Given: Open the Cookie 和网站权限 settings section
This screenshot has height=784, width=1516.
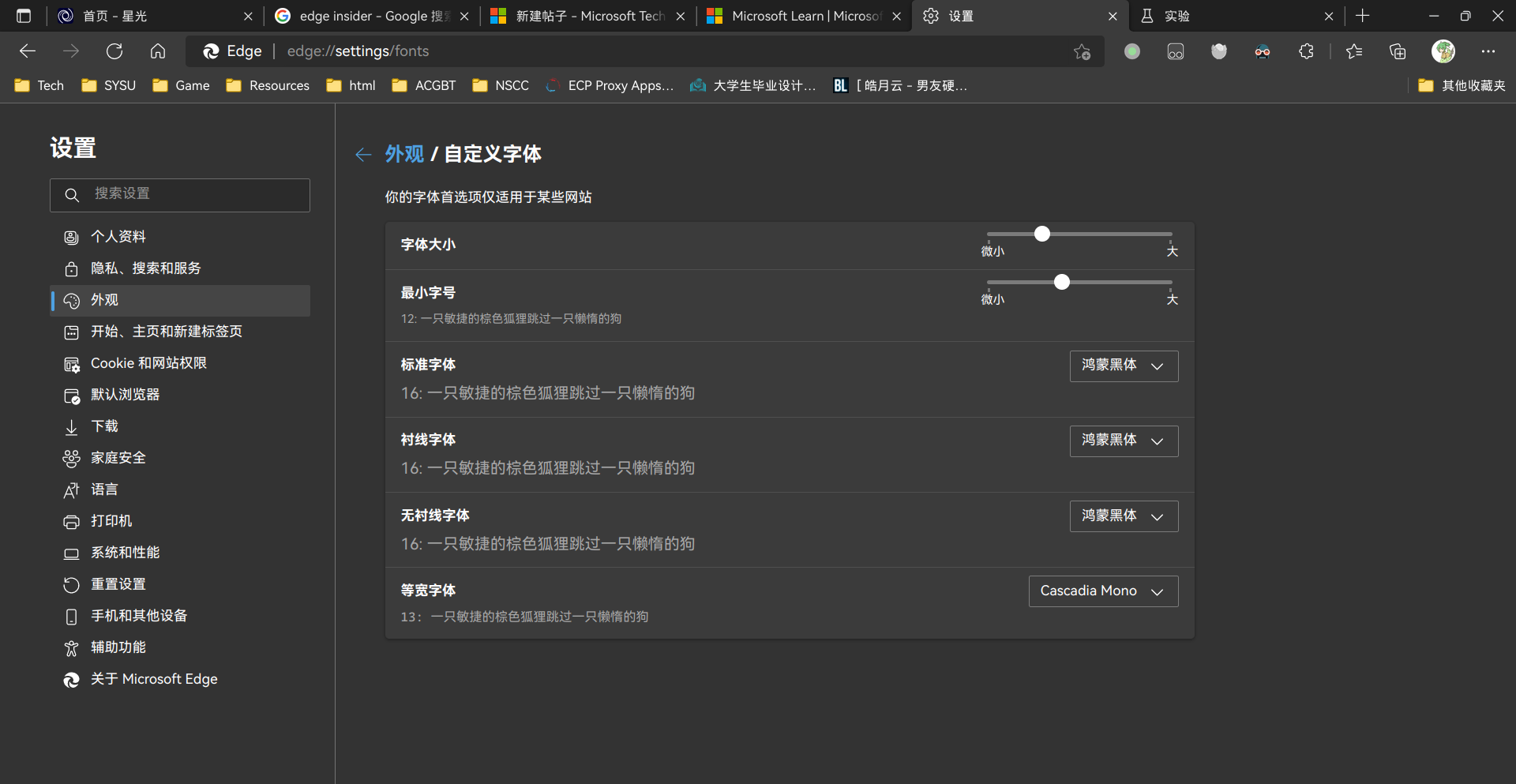Looking at the screenshot, I should pos(148,362).
